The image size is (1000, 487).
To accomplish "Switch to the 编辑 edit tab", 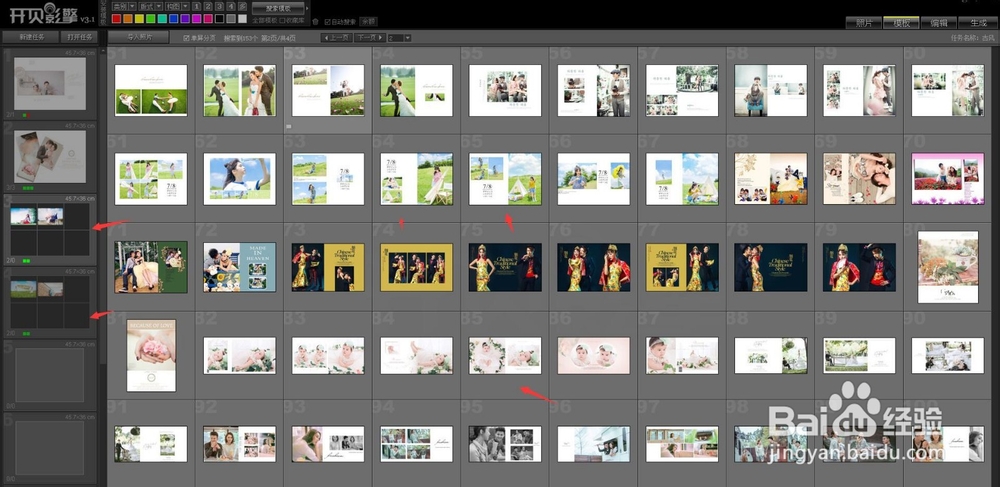I will click(939, 22).
